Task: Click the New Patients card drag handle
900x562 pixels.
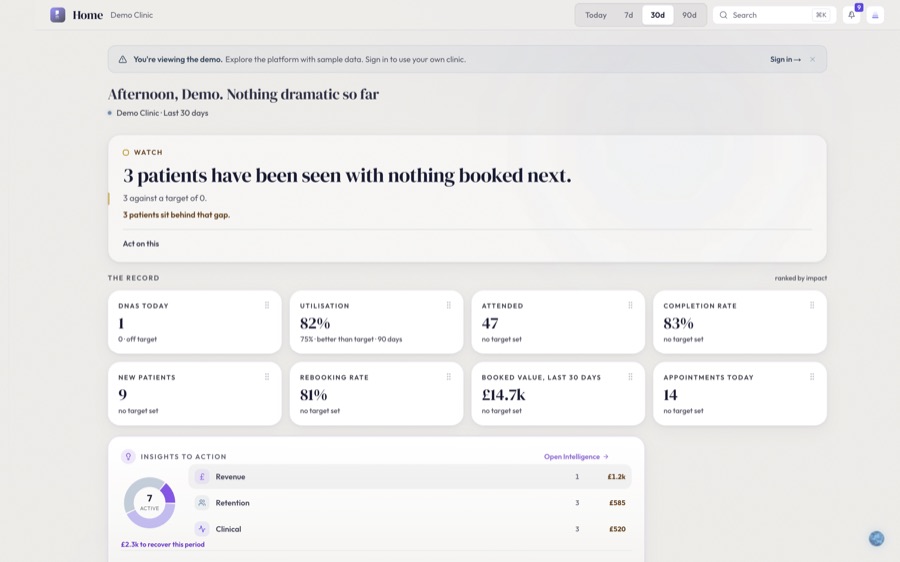Action: point(267,377)
